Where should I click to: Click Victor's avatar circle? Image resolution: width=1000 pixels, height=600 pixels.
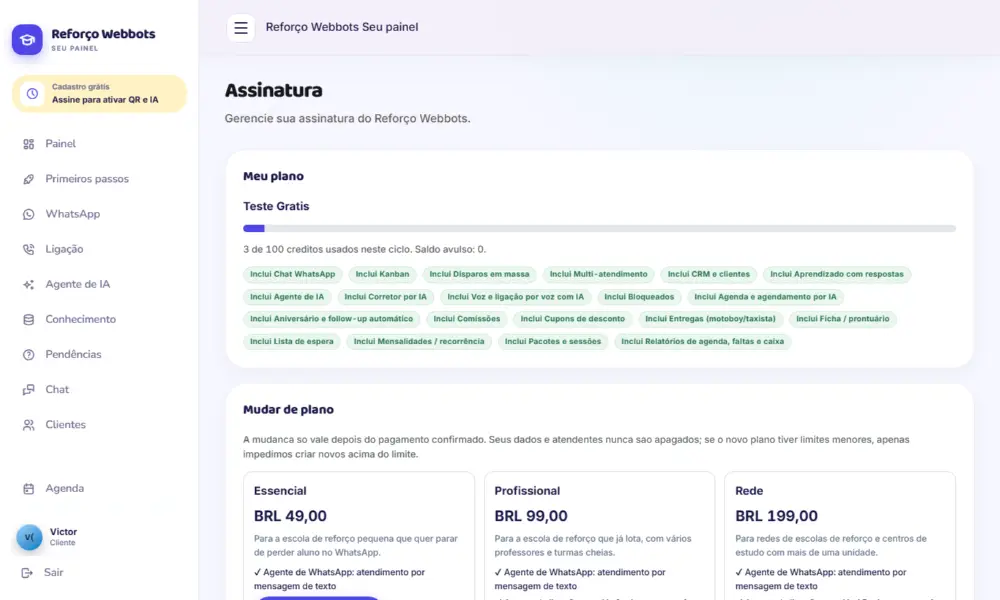click(x=29, y=537)
